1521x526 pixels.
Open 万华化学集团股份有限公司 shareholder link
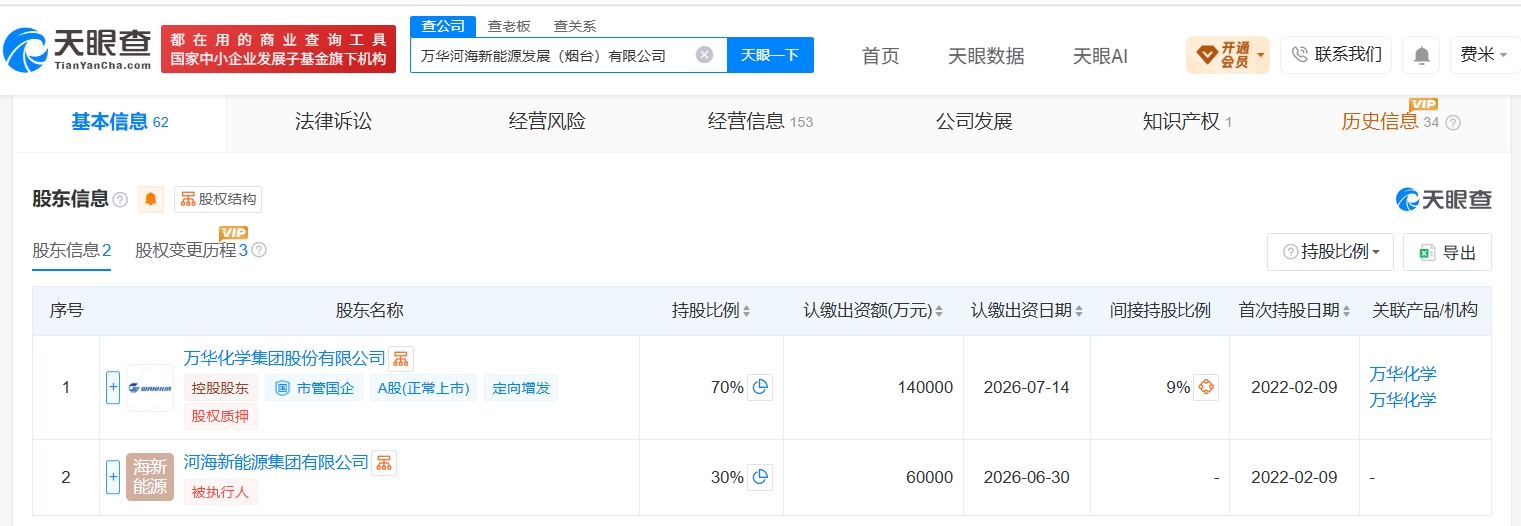285,358
